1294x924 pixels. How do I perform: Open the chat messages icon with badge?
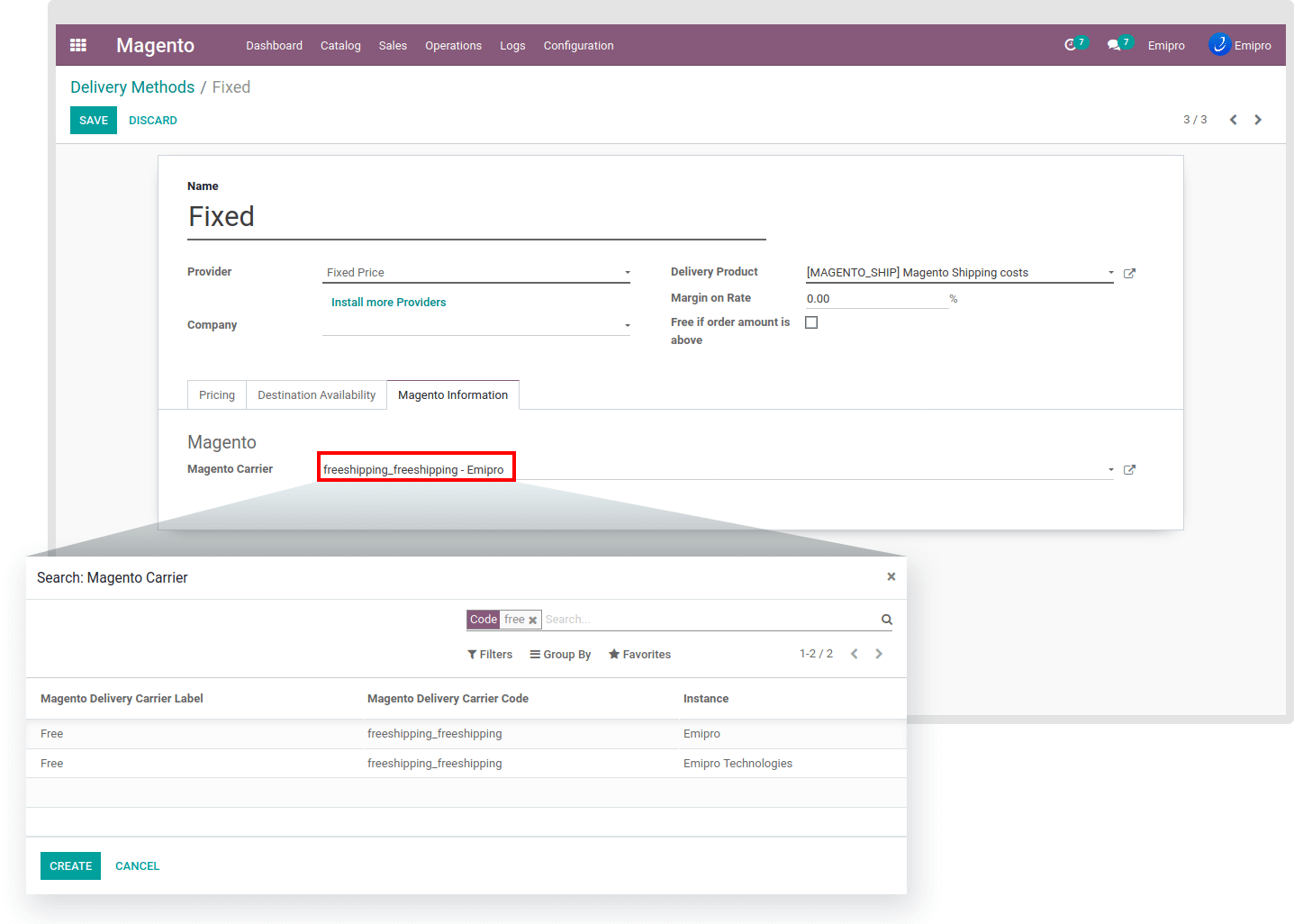click(x=1118, y=44)
